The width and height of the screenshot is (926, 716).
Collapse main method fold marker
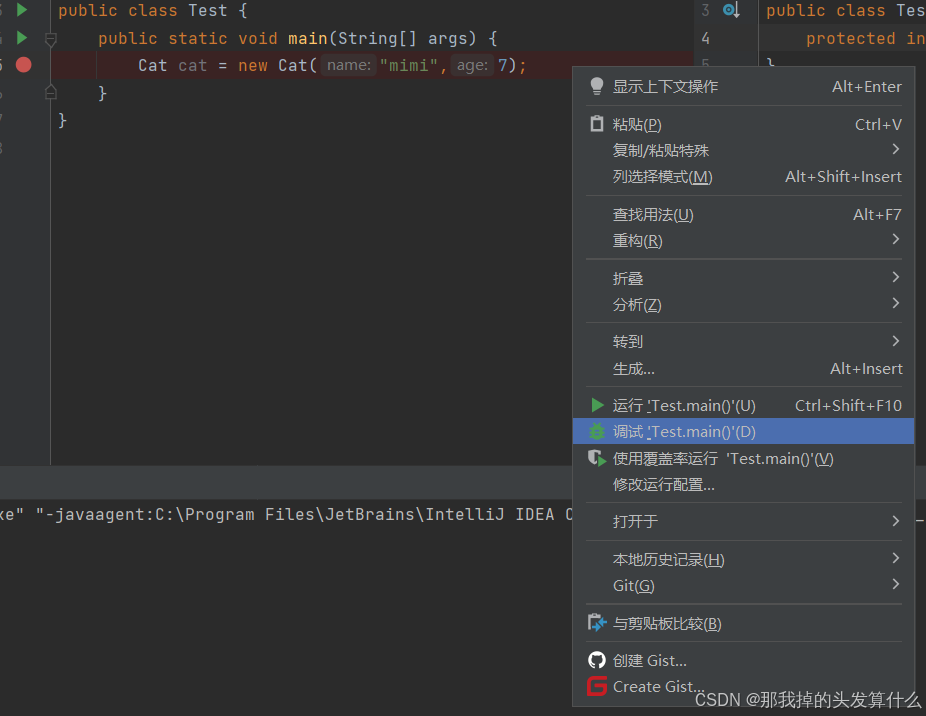51,40
